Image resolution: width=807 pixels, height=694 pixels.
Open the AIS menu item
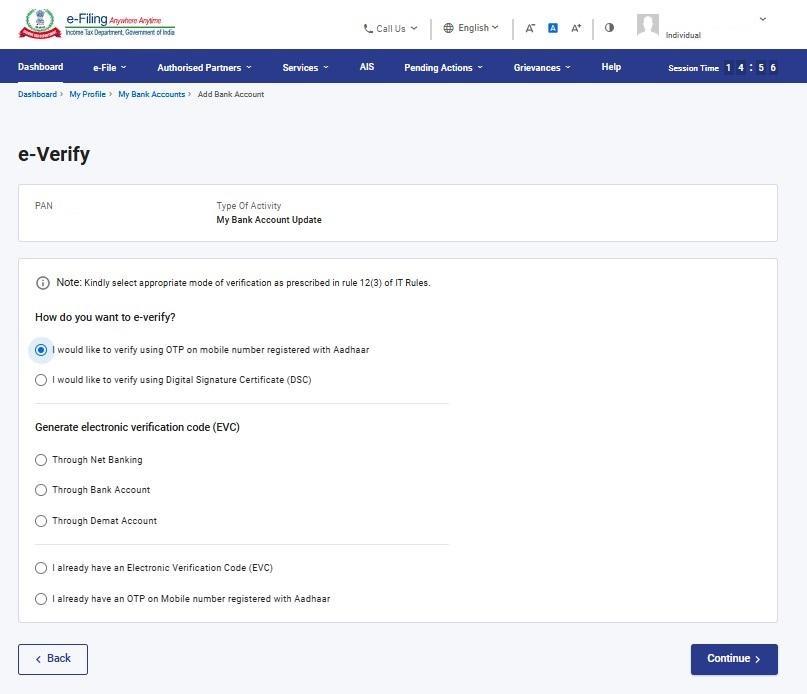pyautogui.click(x=367, y=67)
